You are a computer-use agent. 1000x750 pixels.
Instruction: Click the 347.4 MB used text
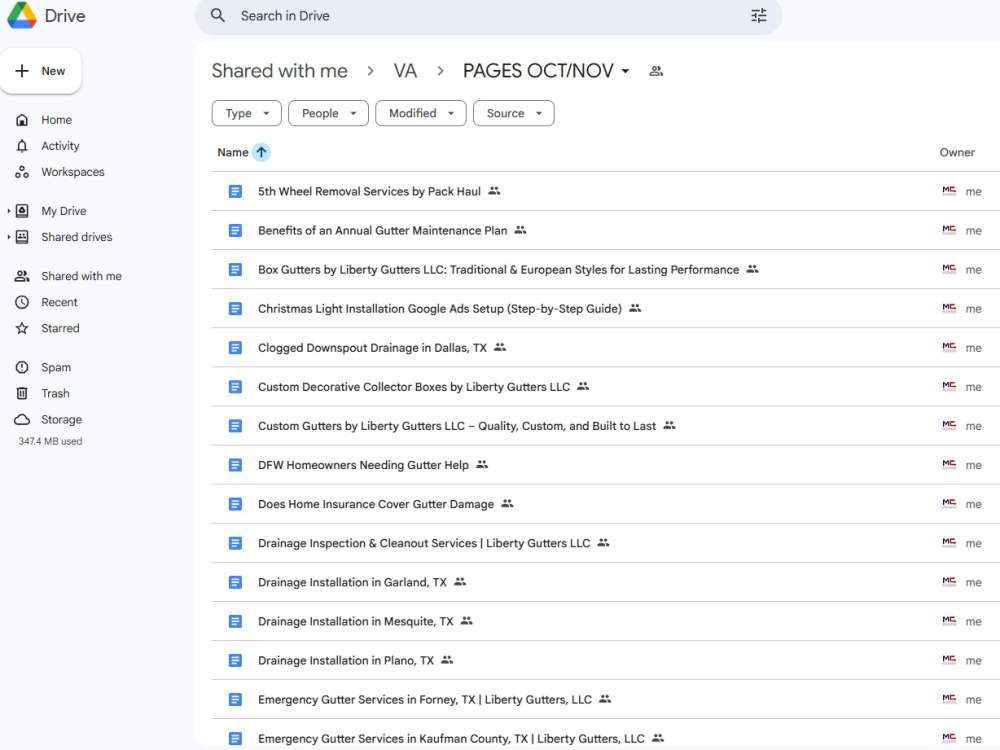pyautogui.click(x=50, y=441)
